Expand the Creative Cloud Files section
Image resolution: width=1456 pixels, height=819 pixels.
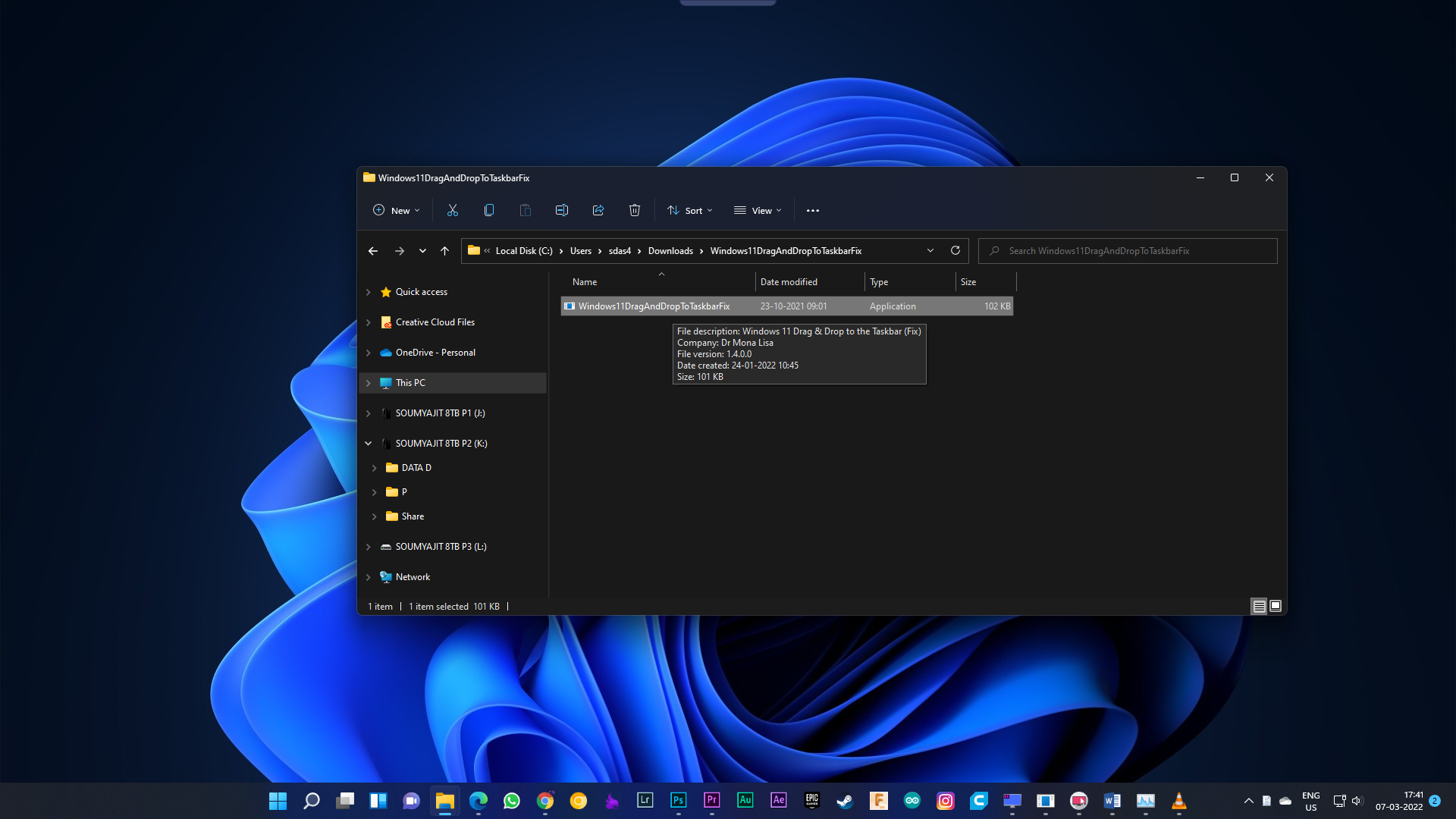[x=368, y=321]
